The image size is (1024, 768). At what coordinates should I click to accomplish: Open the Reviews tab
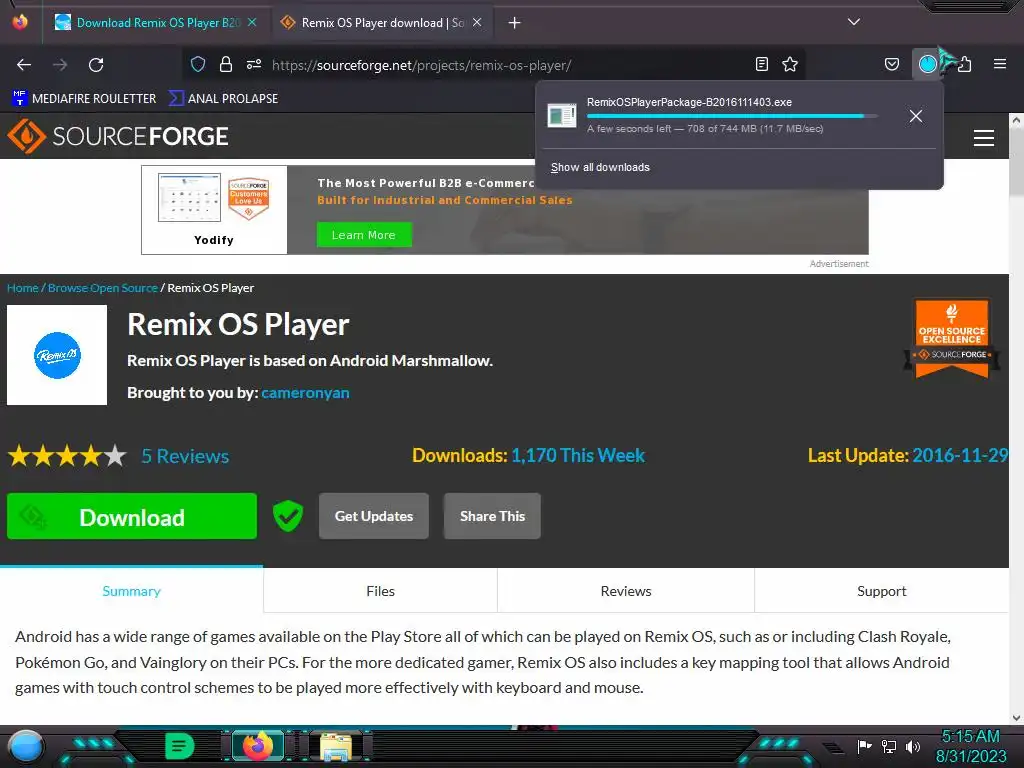[x=626, y=590]
